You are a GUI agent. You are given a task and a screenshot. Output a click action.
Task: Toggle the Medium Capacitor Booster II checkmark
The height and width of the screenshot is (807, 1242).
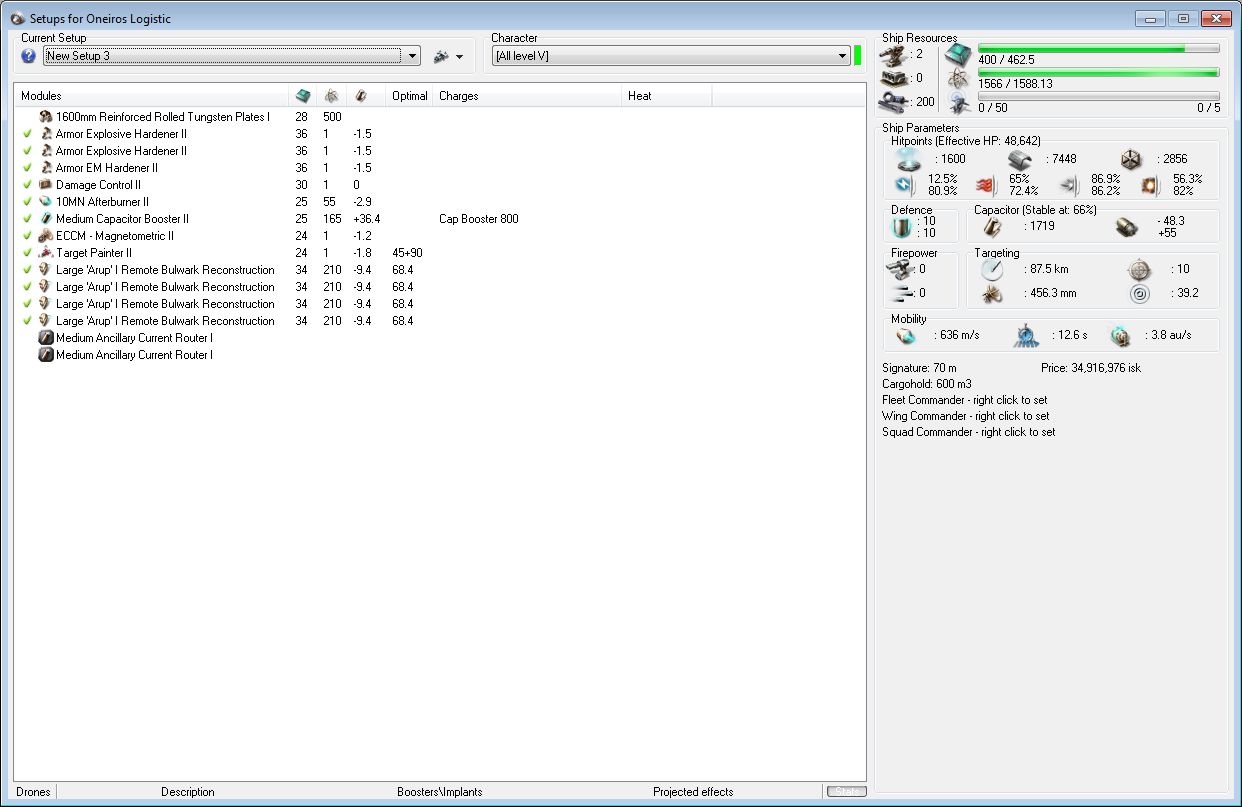(28, 219)
